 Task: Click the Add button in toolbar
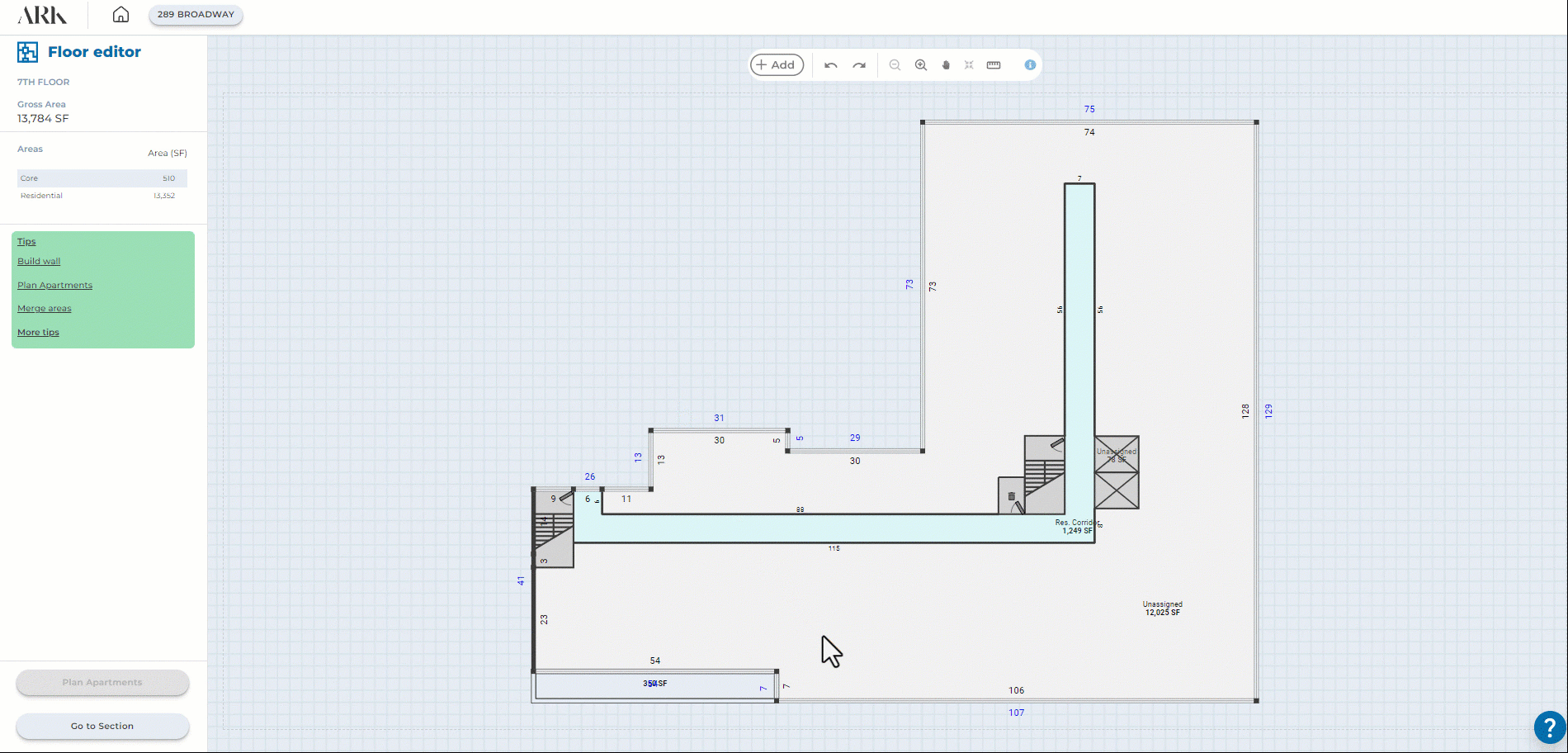pos(776,65)
